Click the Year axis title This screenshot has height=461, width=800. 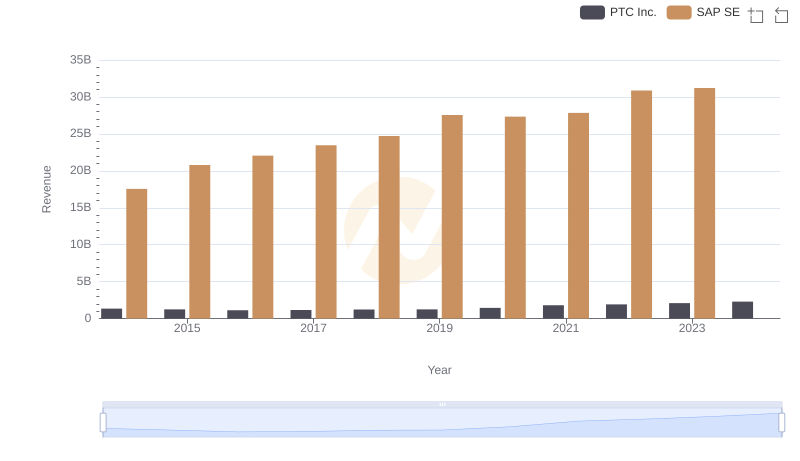(x=439, y=370)
